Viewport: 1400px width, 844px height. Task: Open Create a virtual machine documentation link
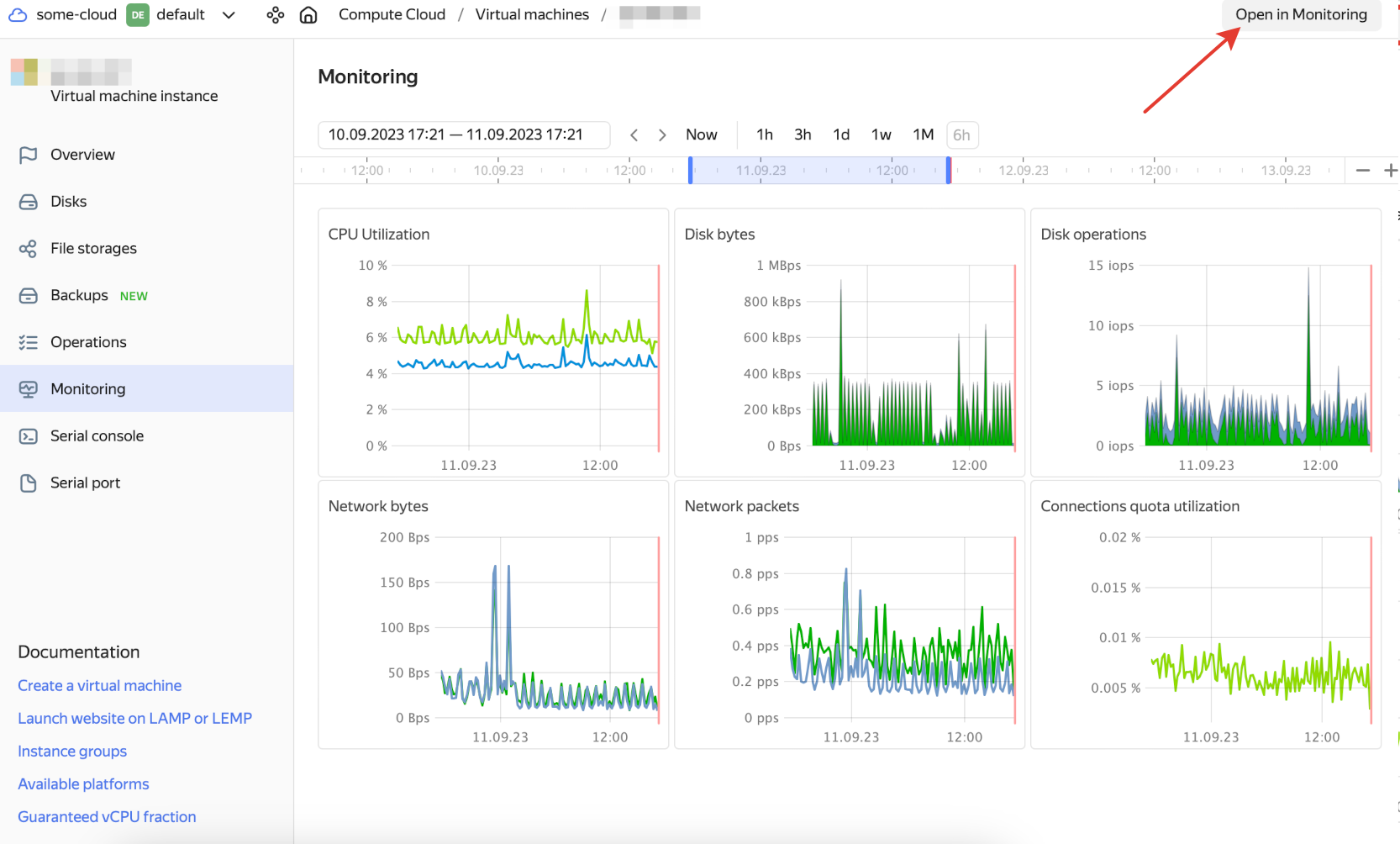point(99,686)
